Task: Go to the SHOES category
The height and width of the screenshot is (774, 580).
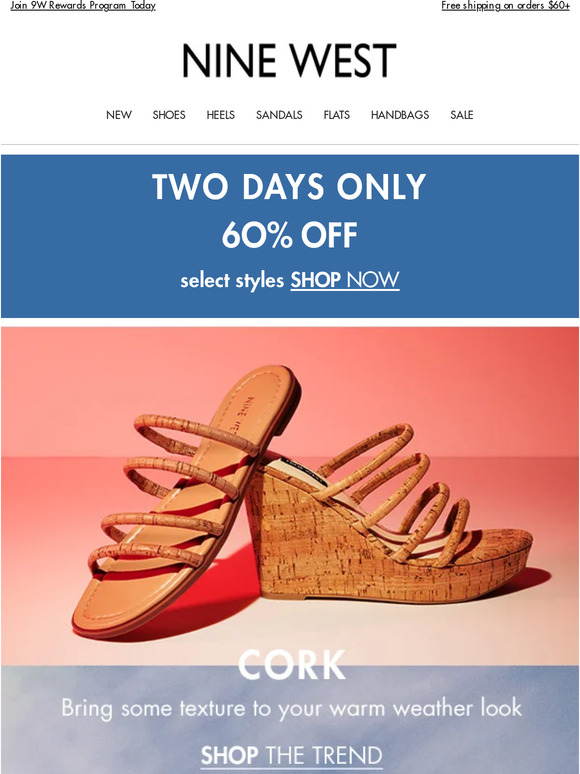Action: [x=169, y=115]
